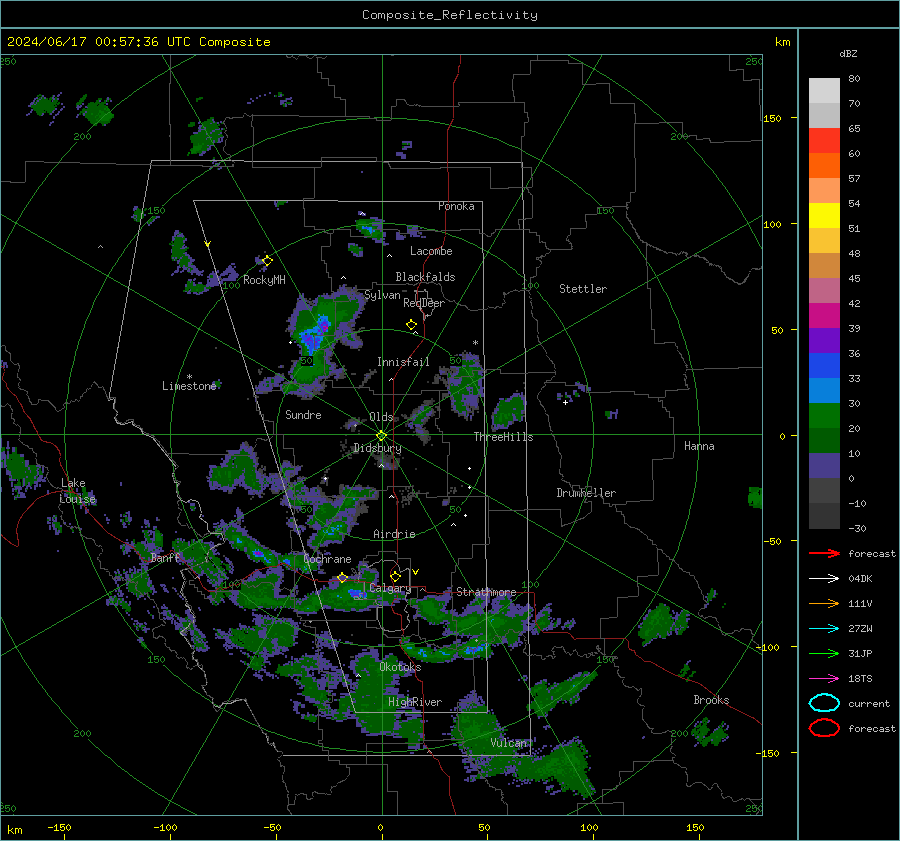Screen dimensions: 900x841
Task: Pick the yellow swatch between 54 and 51 dBZ
Action: 824,216
